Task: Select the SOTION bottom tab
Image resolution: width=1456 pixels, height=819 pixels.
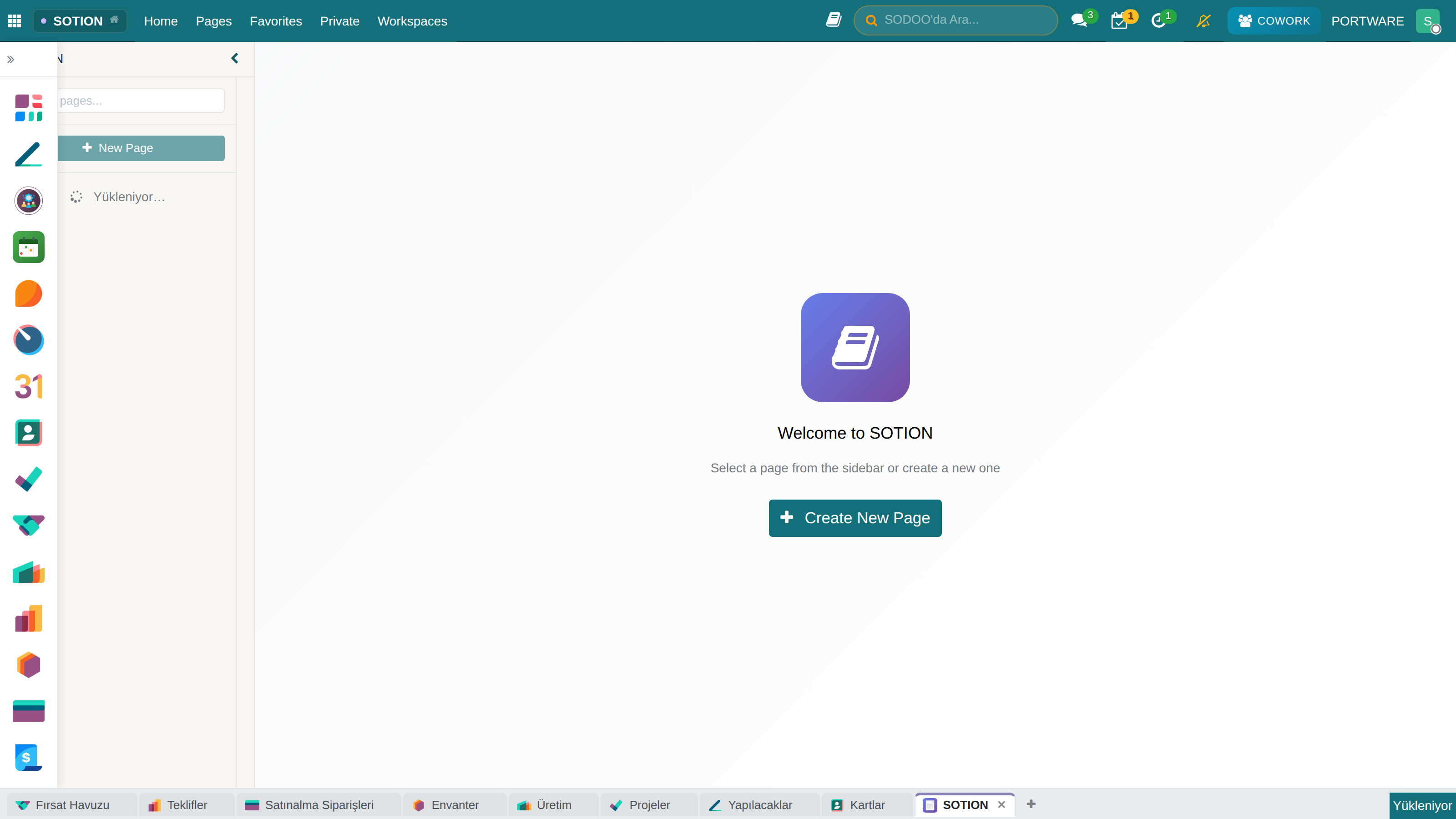Action: pos(964,805)
